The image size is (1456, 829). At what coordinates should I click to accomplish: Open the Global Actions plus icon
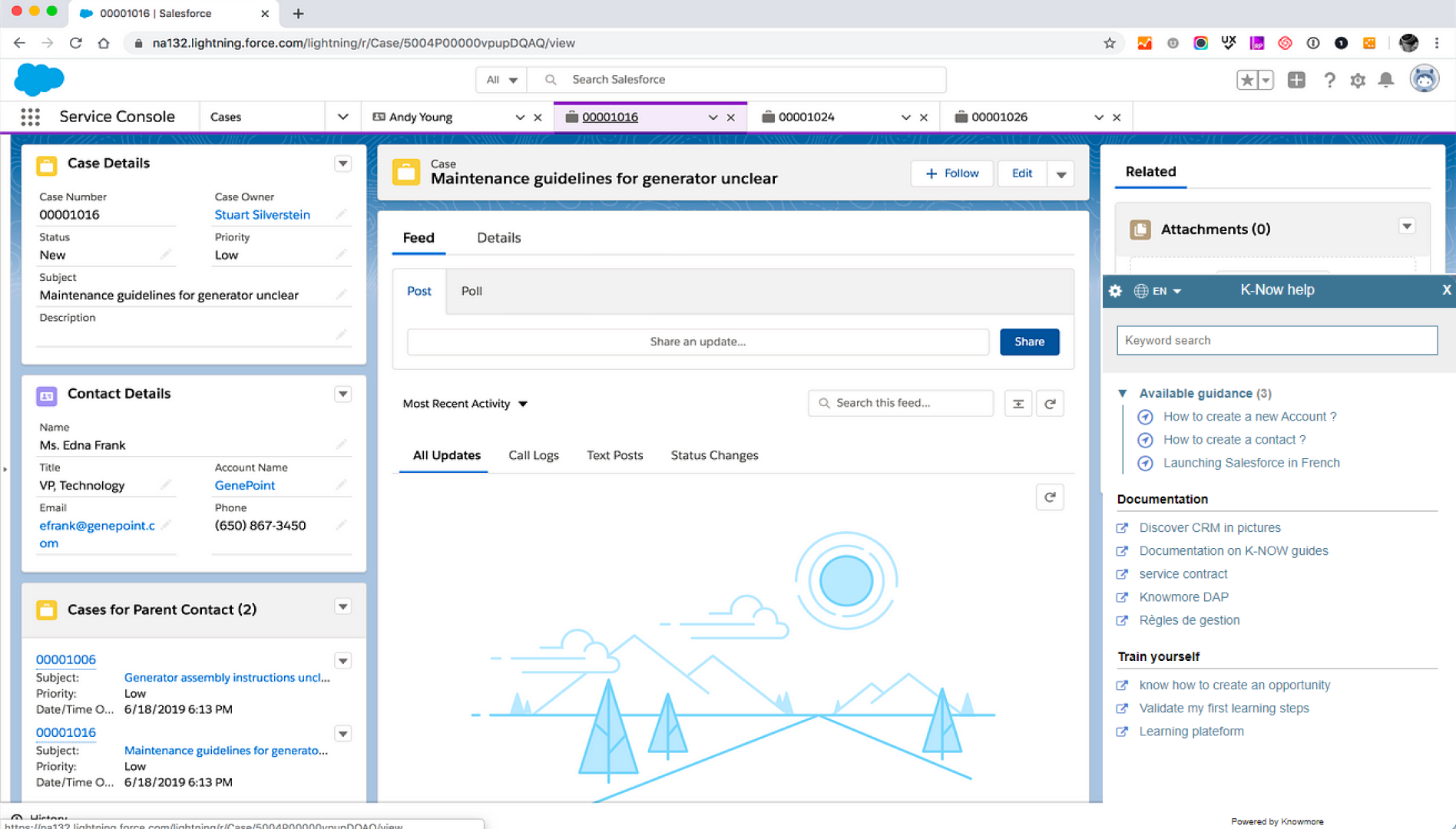[1296, 80]
